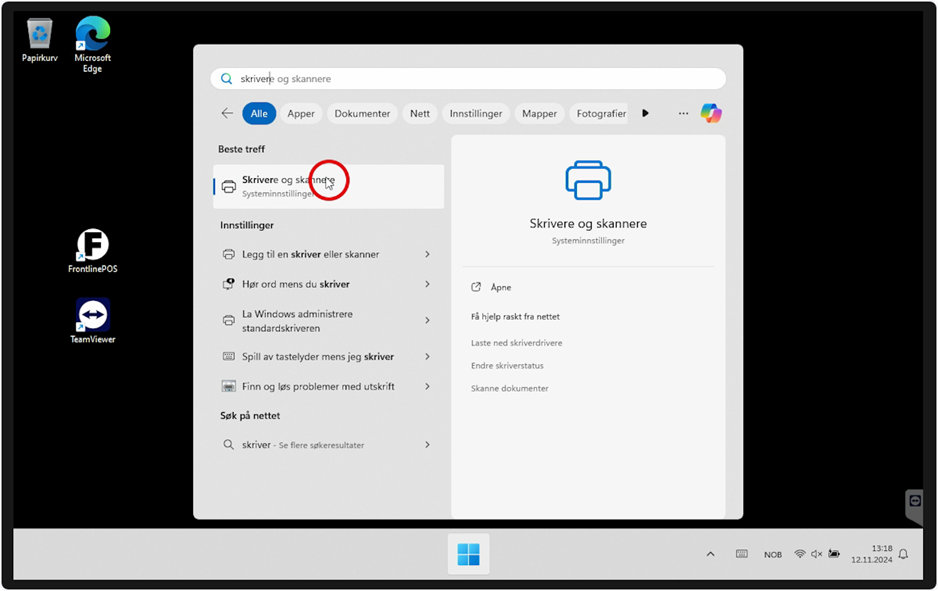Screen dimensions: 938x591
Task: Click the NOB language indicator
Action: [772, 555]
